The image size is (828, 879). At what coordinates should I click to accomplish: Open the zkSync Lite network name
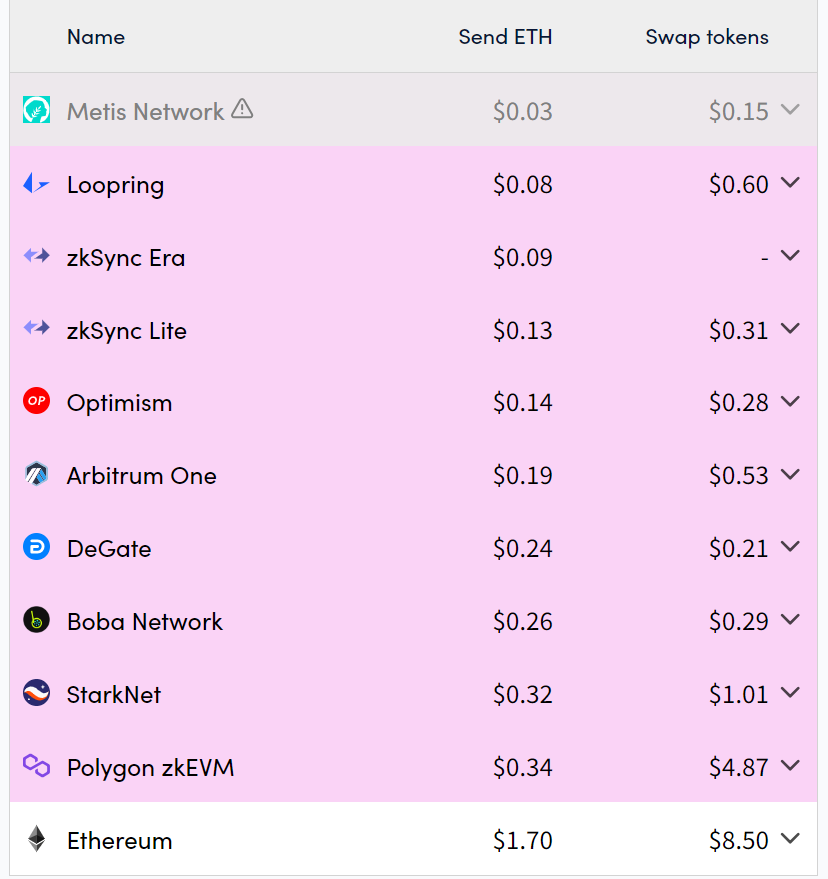tap(127, 331)
